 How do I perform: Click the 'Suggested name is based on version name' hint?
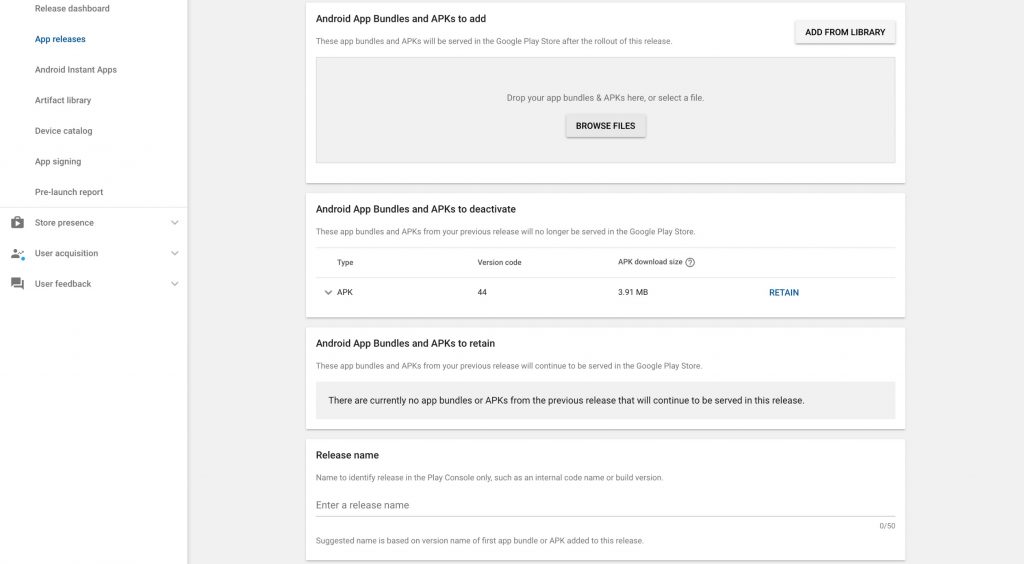coord(480,540)
